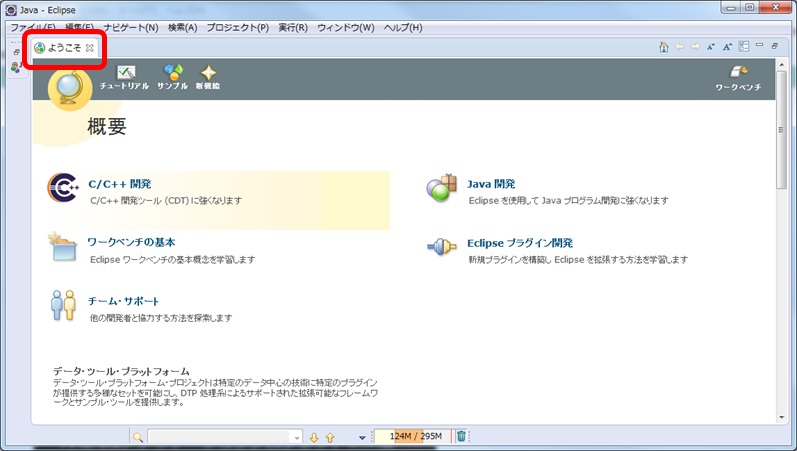Click the forward navigation arrow in Welcome toolbar
The width and height of the screenshot is (797, 451).
(x=695, y=47)
